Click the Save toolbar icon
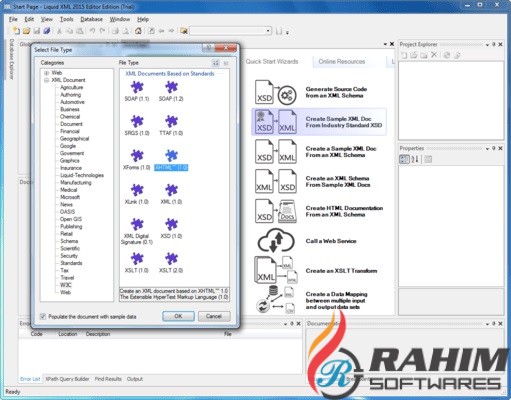The height and width of the screenshot is (400, 511). 37,31
